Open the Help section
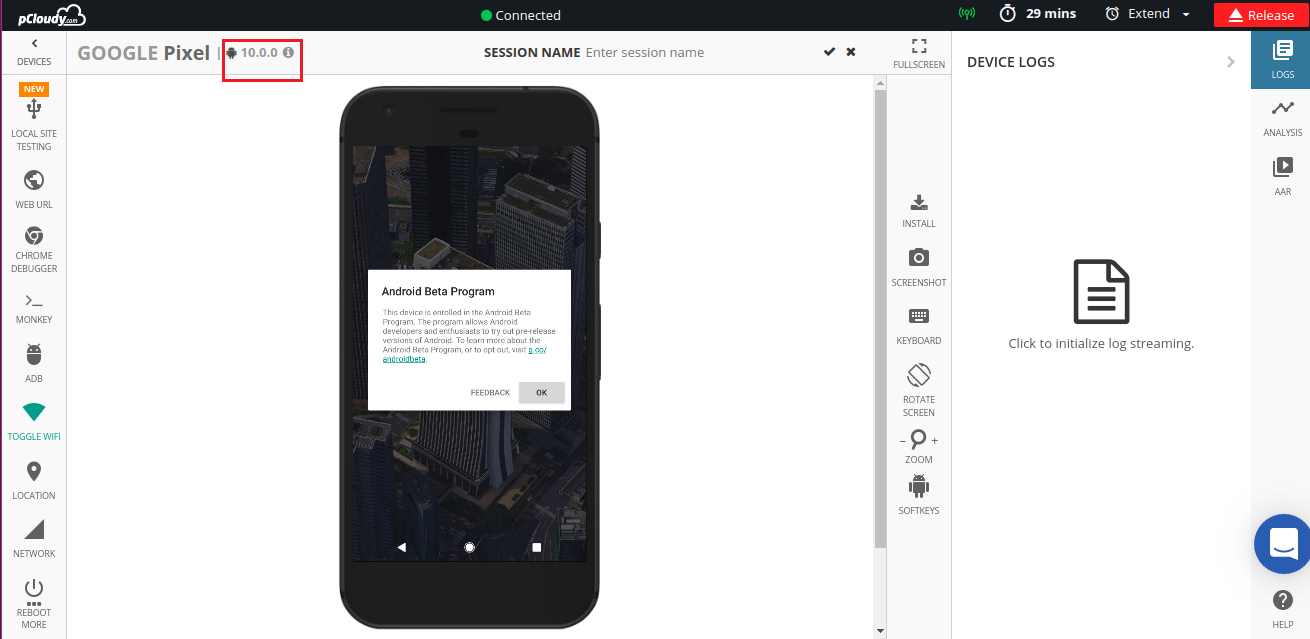Viewport: 1310px width, 639px height. 1283,609
